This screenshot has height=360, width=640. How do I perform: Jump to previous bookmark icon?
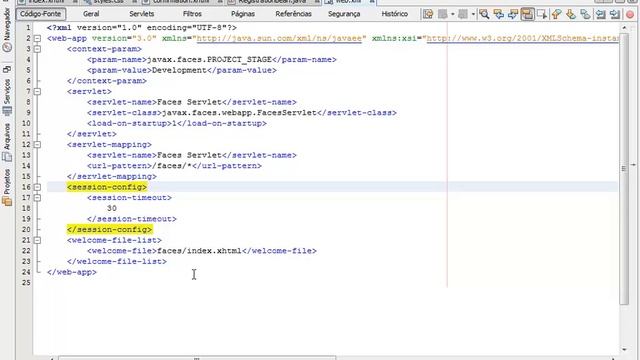click(556, 14)
